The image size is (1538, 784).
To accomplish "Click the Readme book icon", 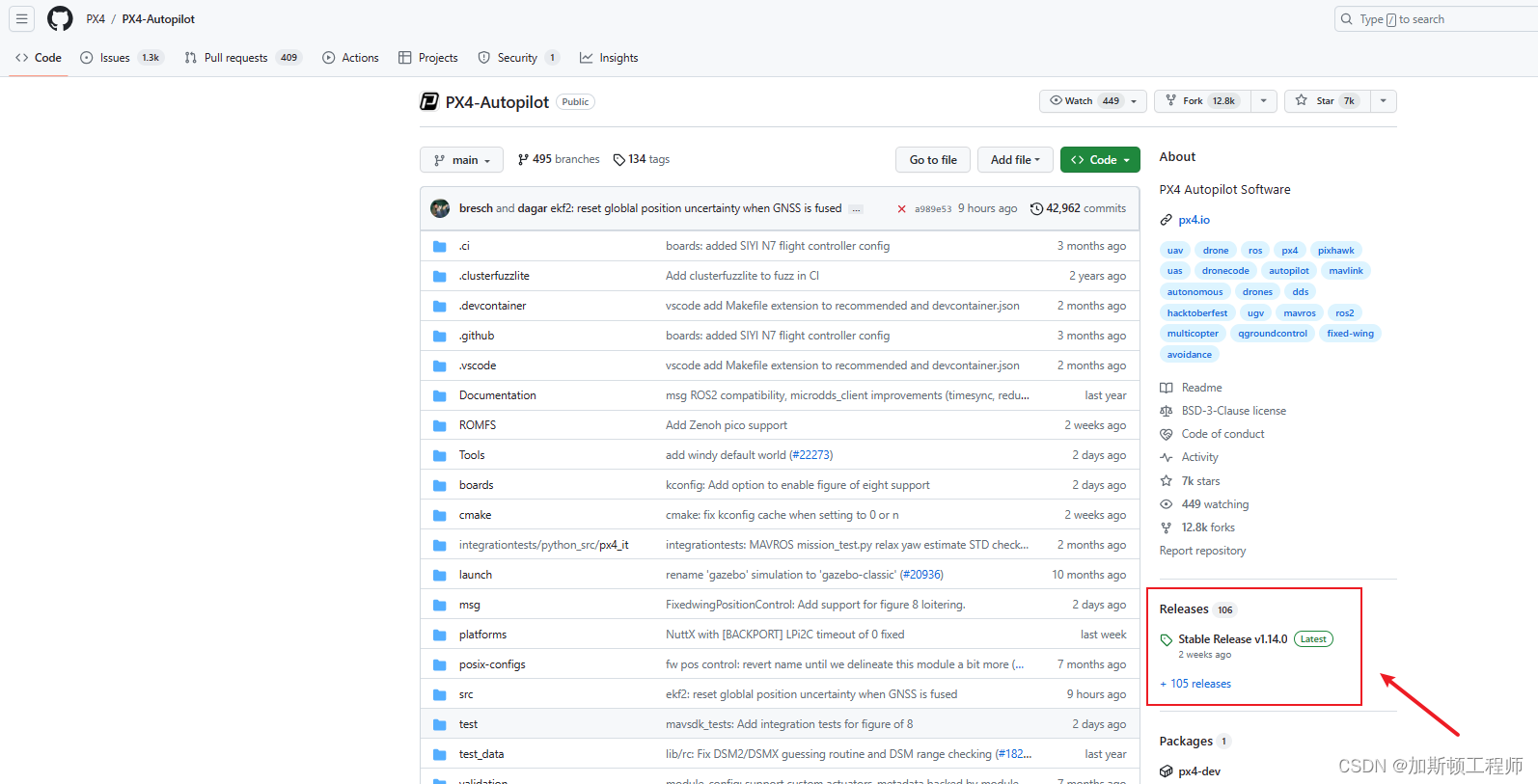I will [x=1166, y=388].
